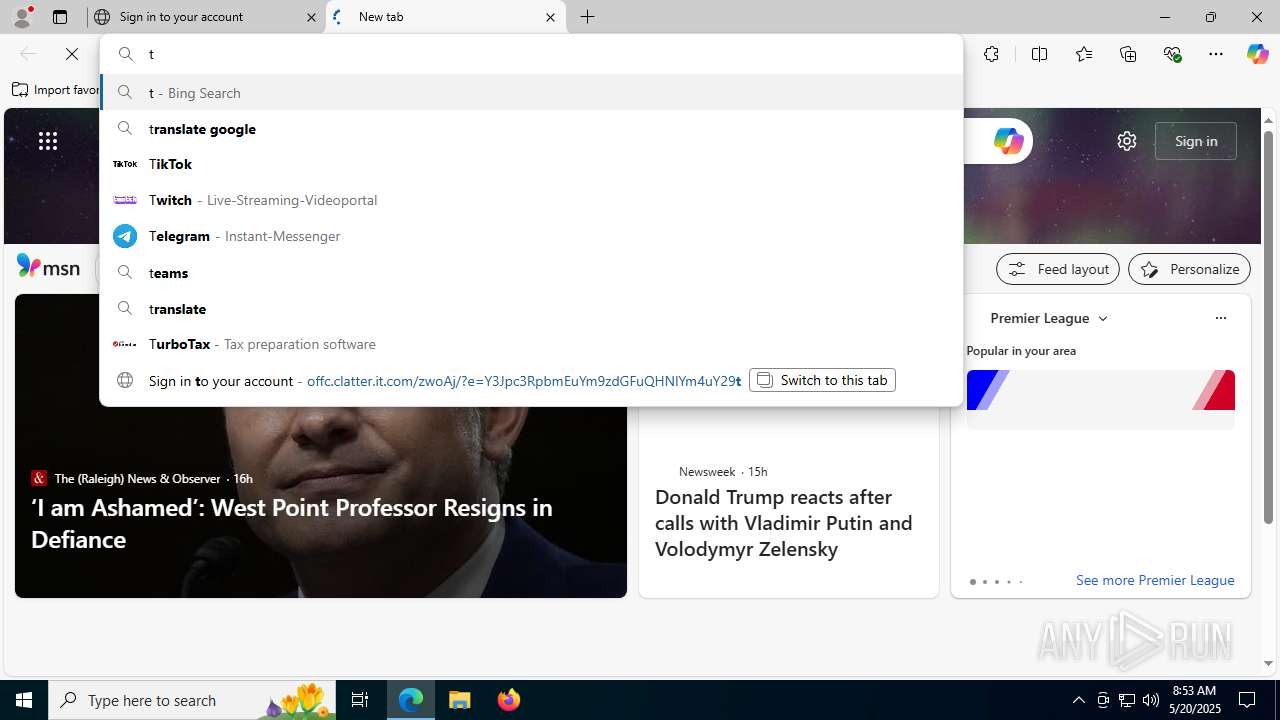Click Import favorites on bookmarks bar
The width and height of the screenshot is (1280, 720).
pos(56,90)
